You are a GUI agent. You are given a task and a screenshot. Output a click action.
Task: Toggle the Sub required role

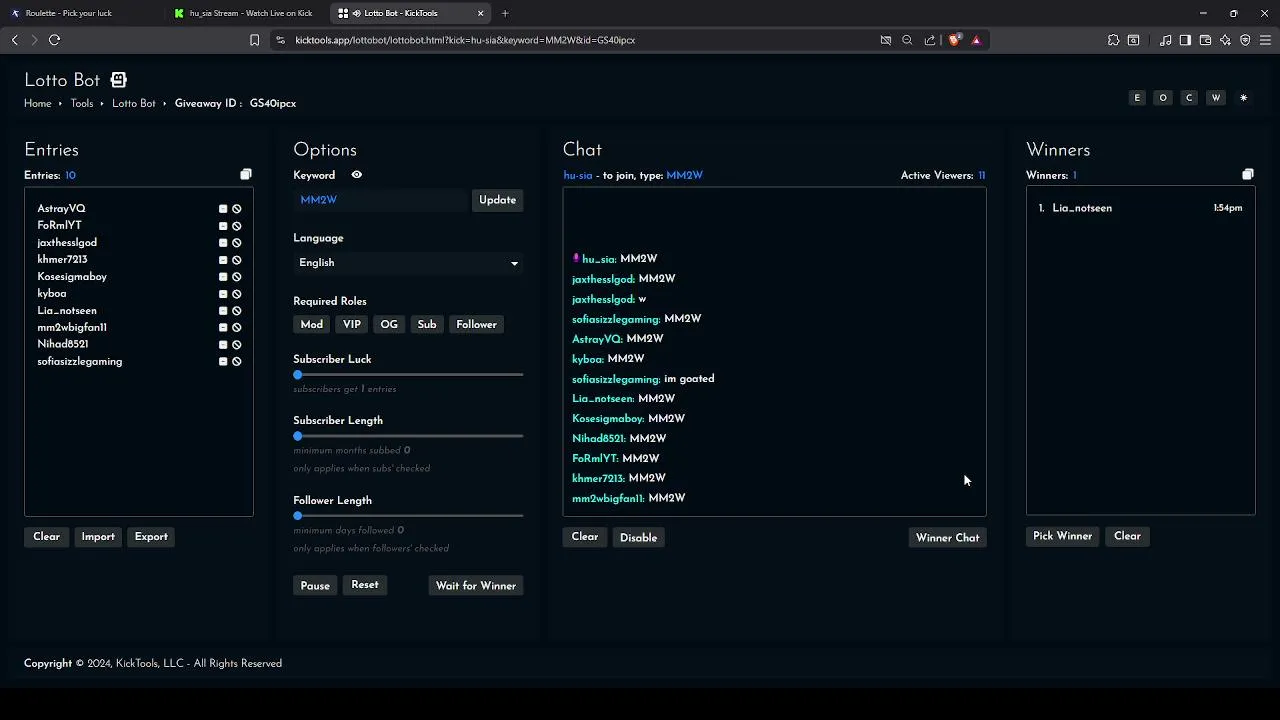pyautogui.click(x=427, y=325)
